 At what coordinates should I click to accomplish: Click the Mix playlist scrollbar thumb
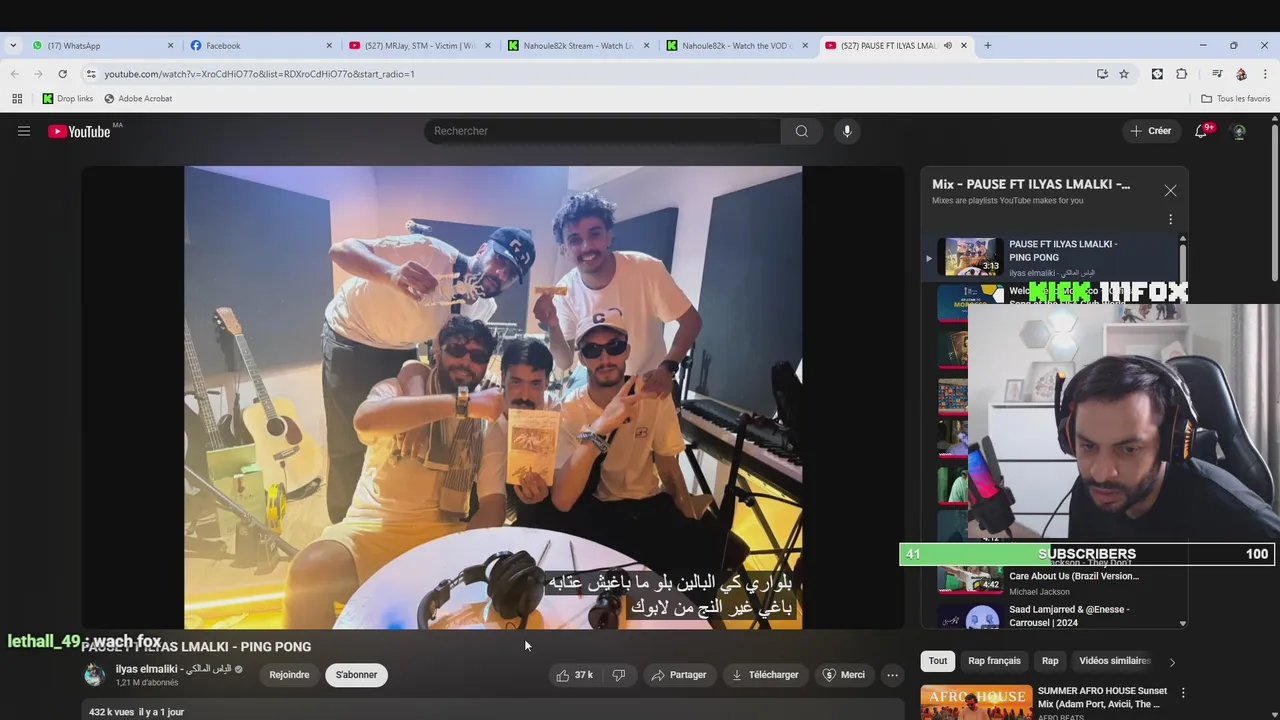tap(1183, 262)
